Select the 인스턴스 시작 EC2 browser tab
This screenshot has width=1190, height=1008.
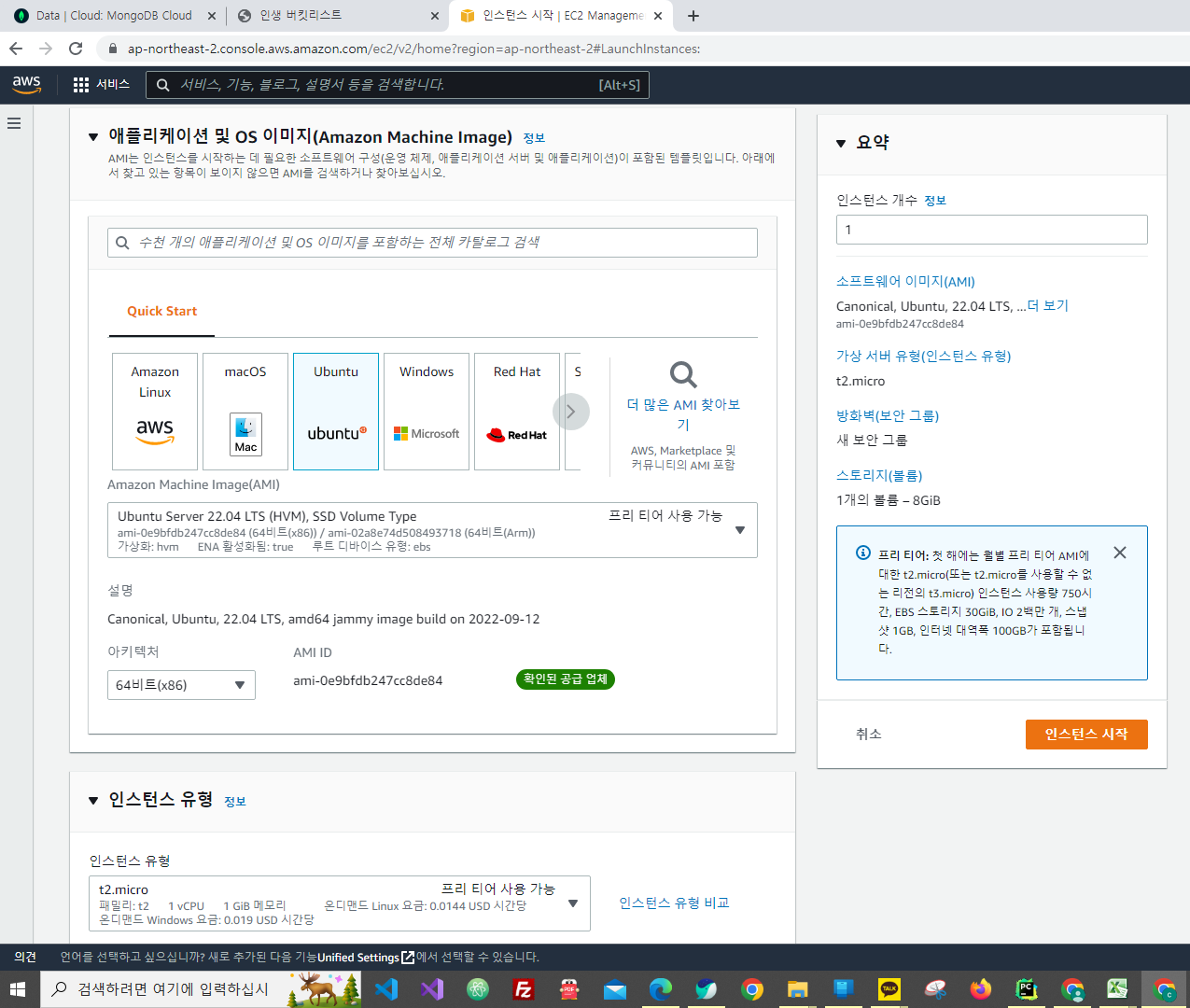(x=560, y=16)
